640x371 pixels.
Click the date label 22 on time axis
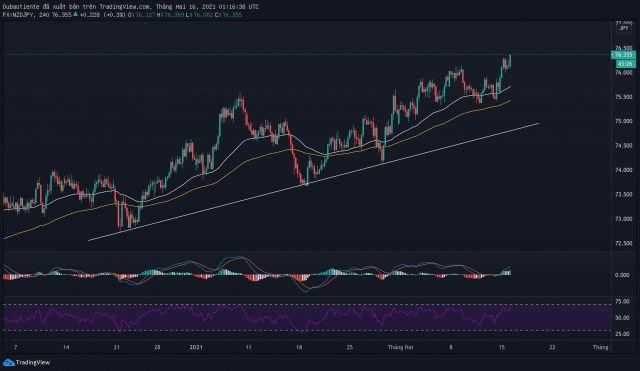pyautogui.click(x=552, y=347)
